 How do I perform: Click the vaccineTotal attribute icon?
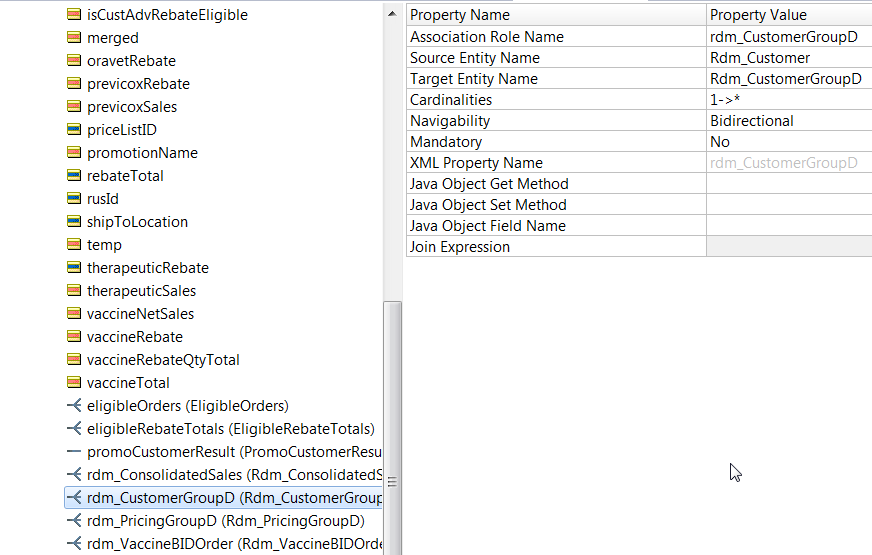point(73,383)
